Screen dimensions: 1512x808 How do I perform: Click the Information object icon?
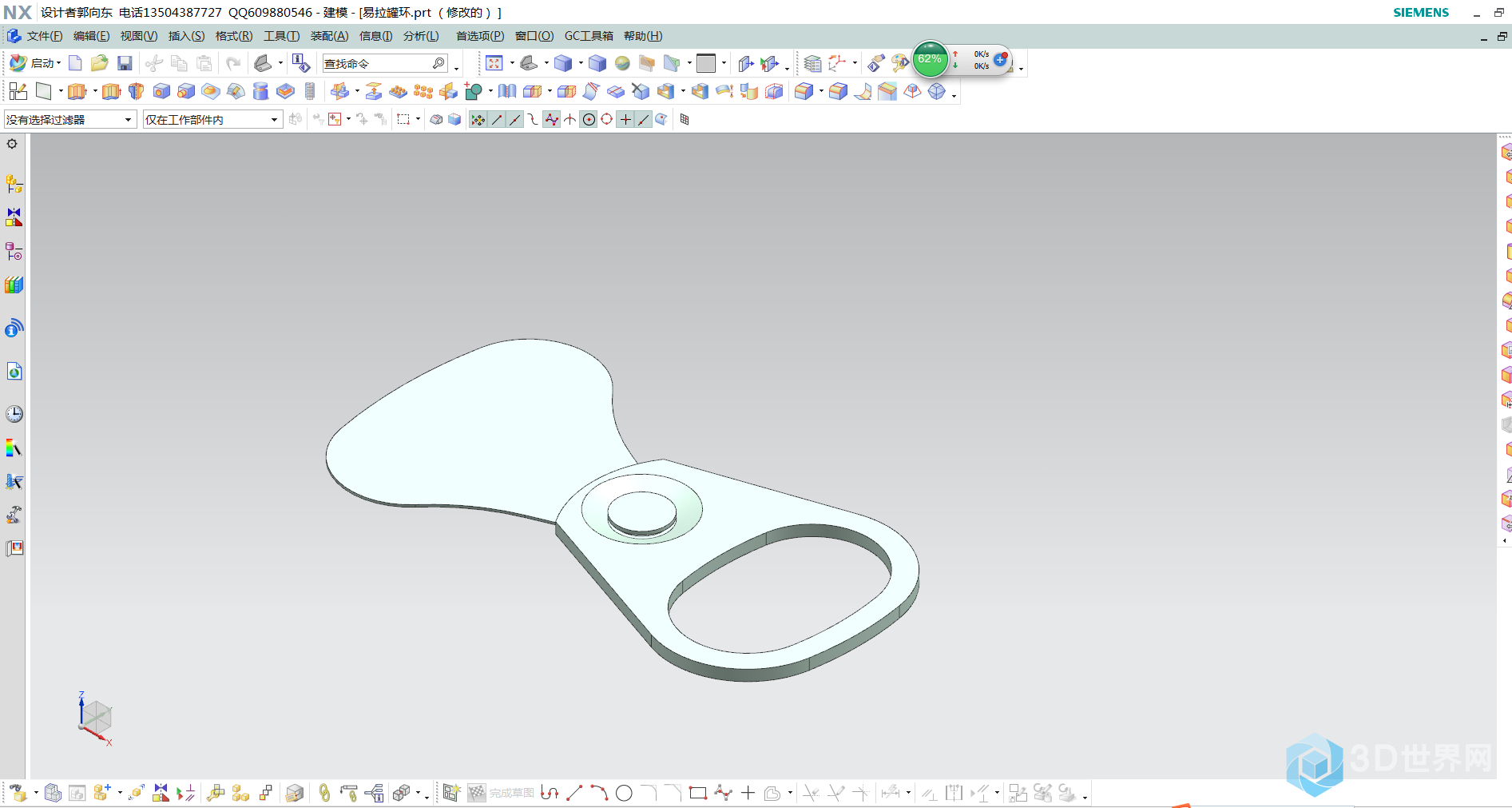pyautogui.click(x=300, y=63)
